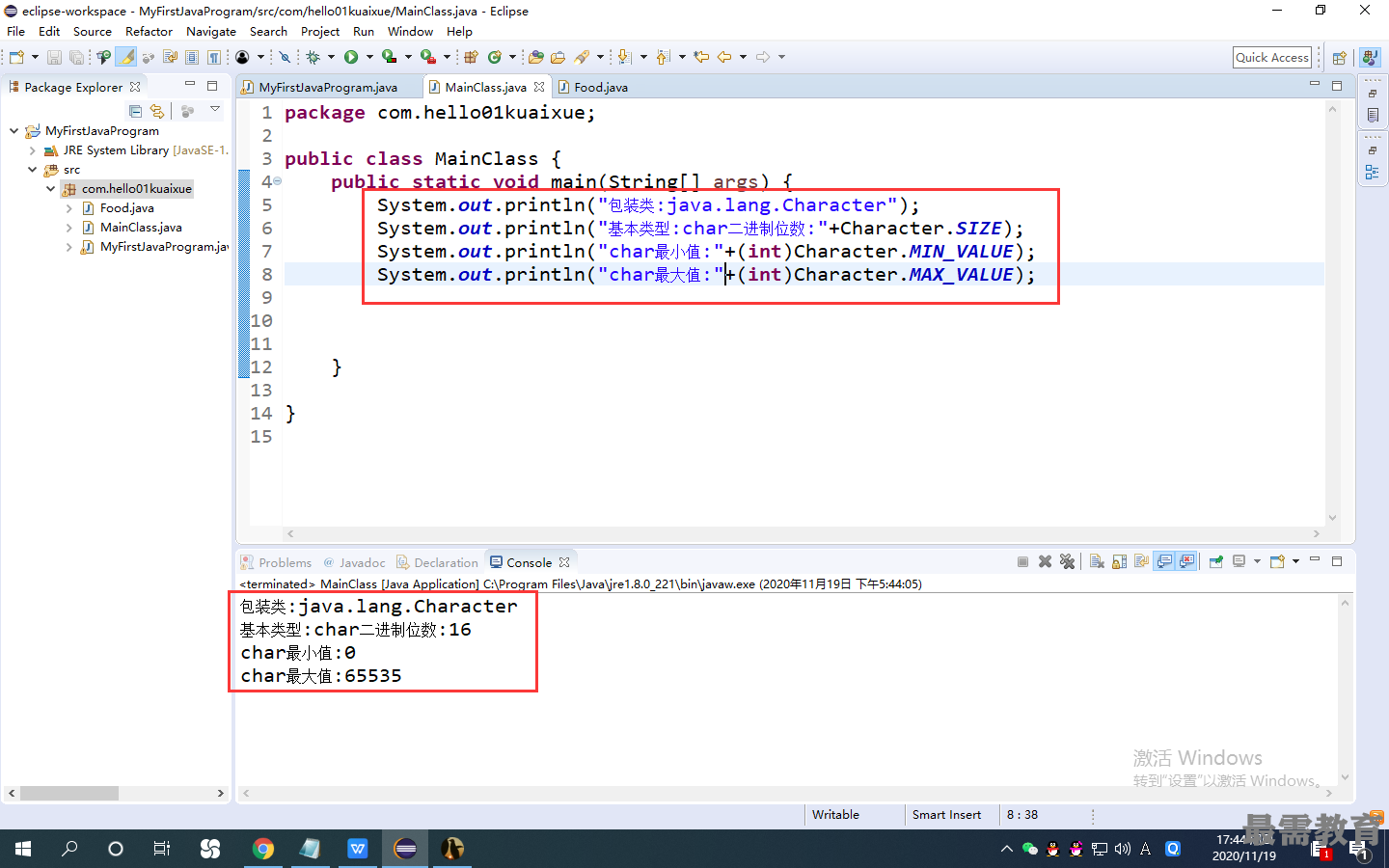The image size is (1389, 868).
Task: Expand Food.java in Package Explorer
Action: click(68, 208)
